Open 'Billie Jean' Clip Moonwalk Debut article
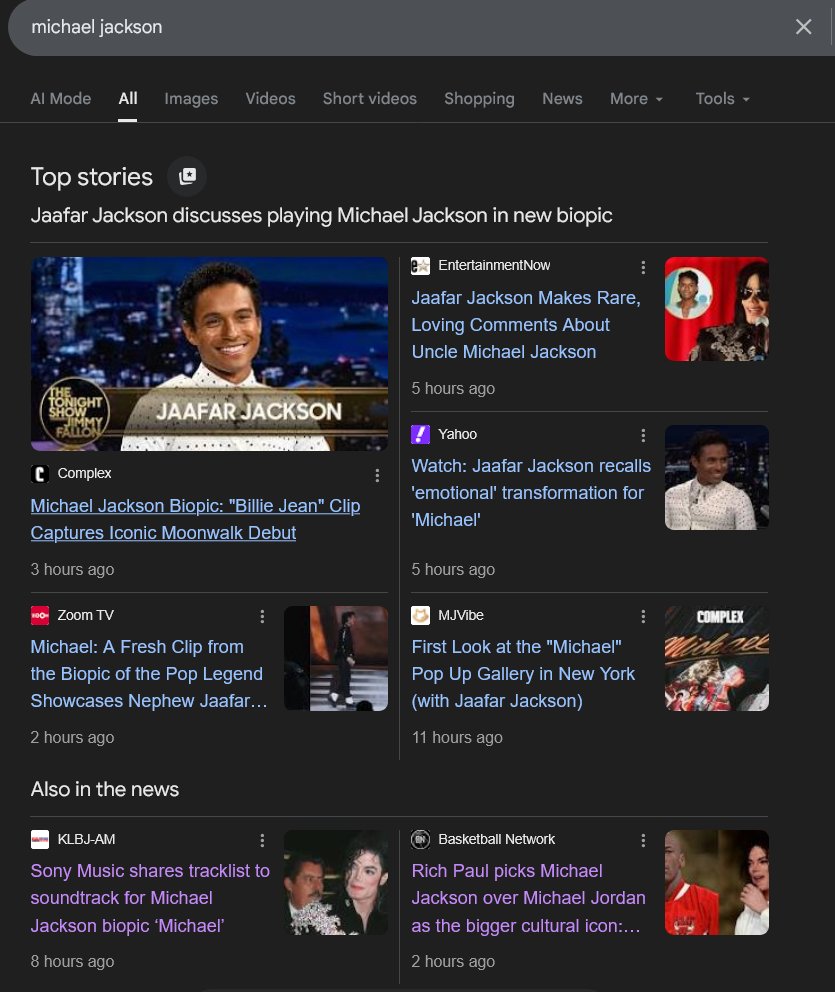Image resolution: width=835 pixels, height=992 pixels. coord(195,519)
